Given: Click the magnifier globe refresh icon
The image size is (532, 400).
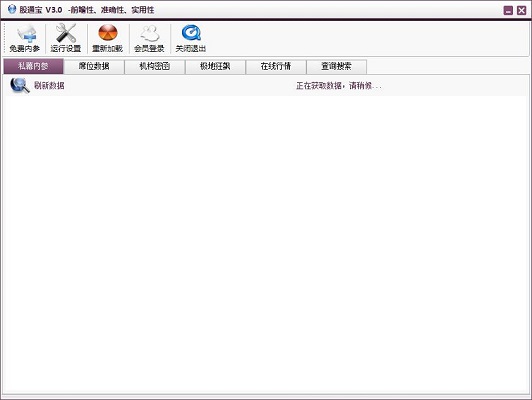Looking at the screenshot, I should point(20,85).
